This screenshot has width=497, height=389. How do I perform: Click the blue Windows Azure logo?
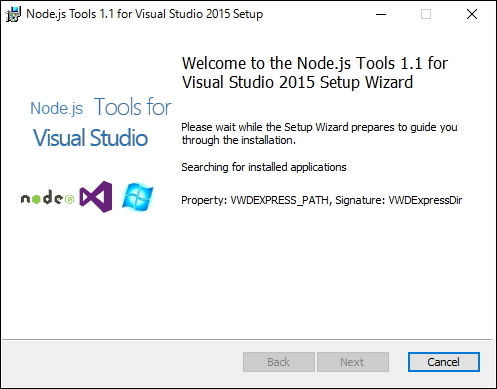click(x=137, y=197)
